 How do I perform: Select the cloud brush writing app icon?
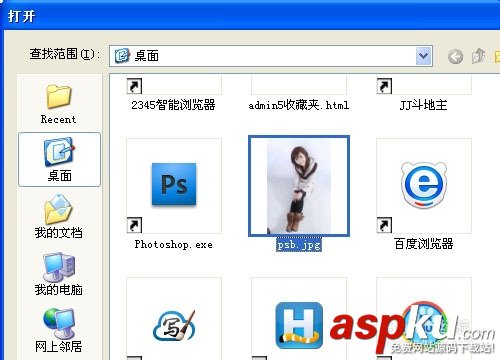(x=174, y=326)
